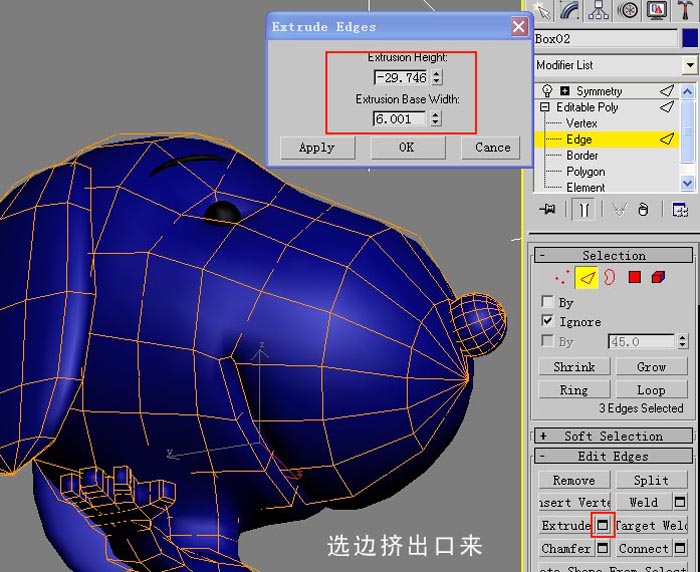
Task: Collapse the Editable Poly tree node
Action: (x=544, y=107)
